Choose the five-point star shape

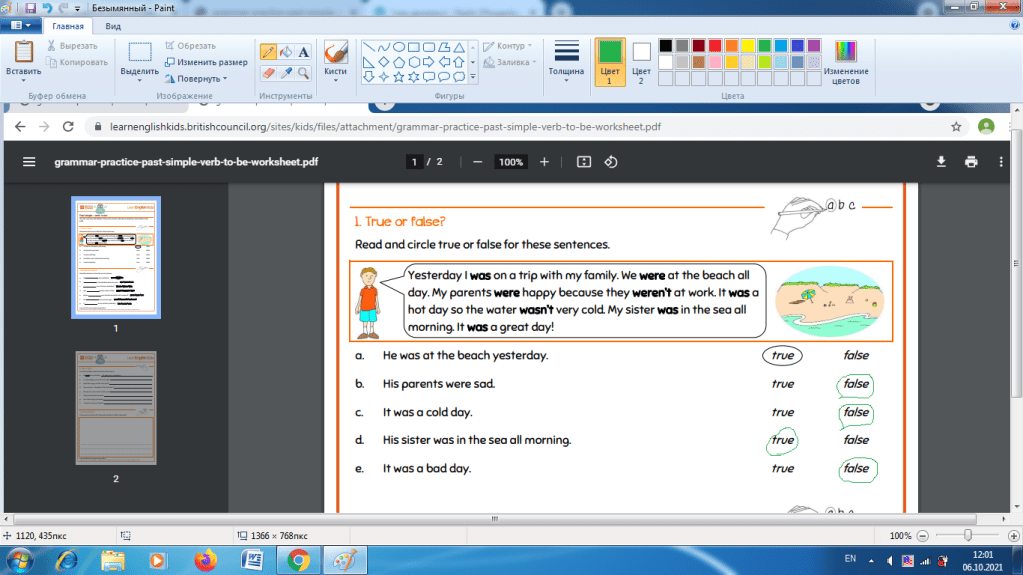pos(398,77)
